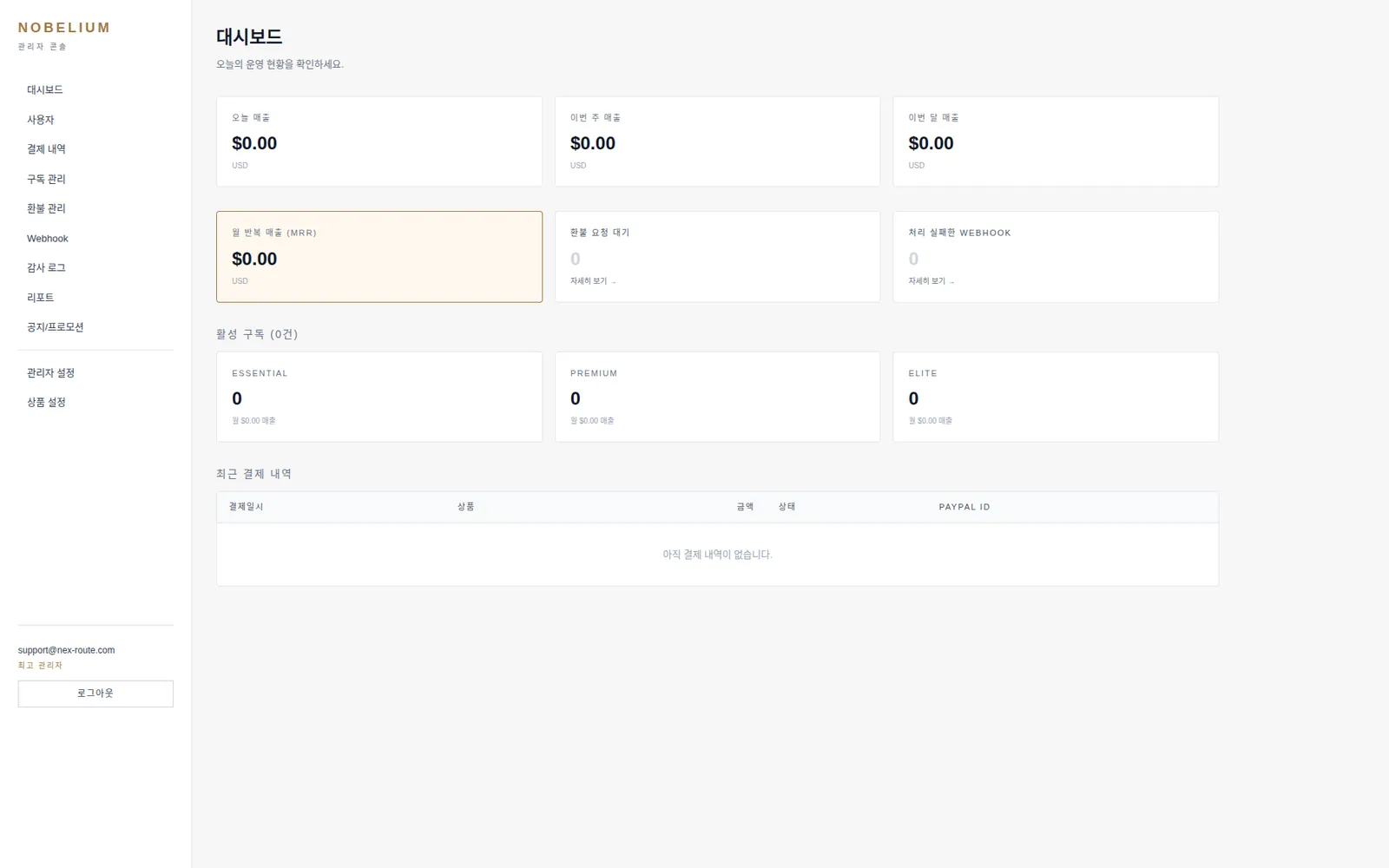Click the 관리자 콘솔 text under the logo

click(x=42, y=47)
